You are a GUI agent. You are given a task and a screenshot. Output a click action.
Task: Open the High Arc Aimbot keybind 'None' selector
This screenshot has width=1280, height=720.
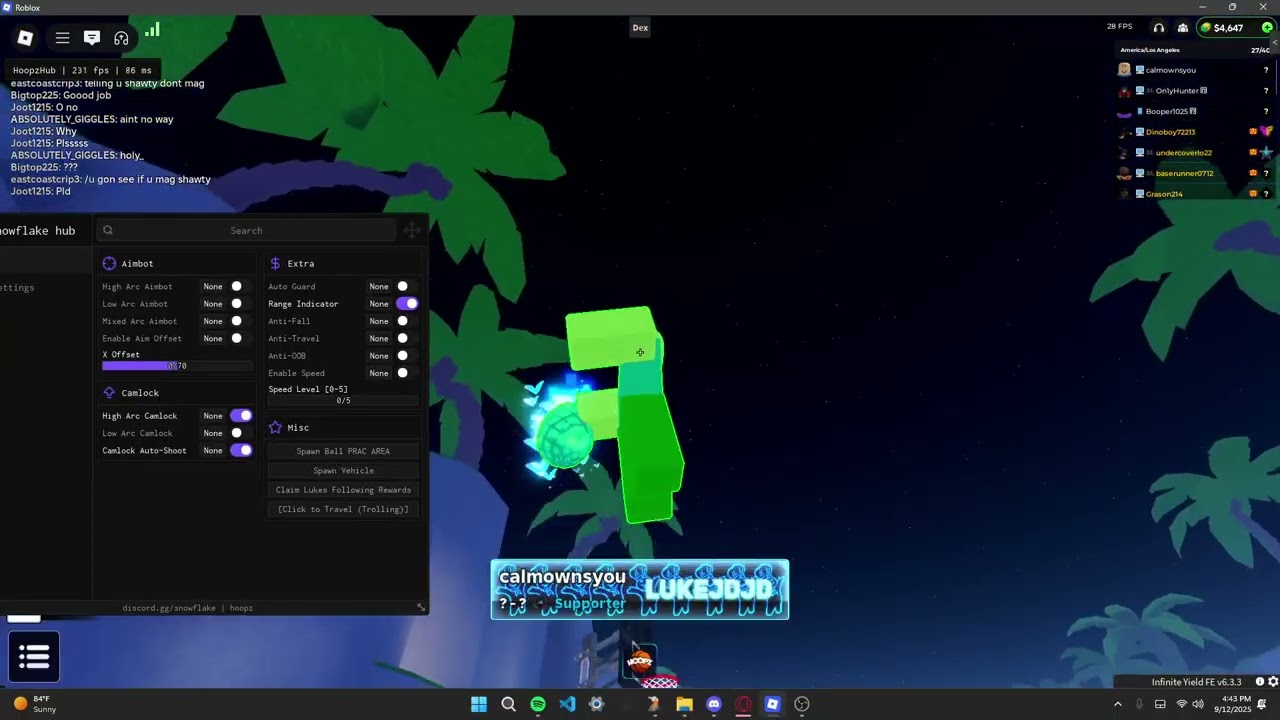point(213,287)
